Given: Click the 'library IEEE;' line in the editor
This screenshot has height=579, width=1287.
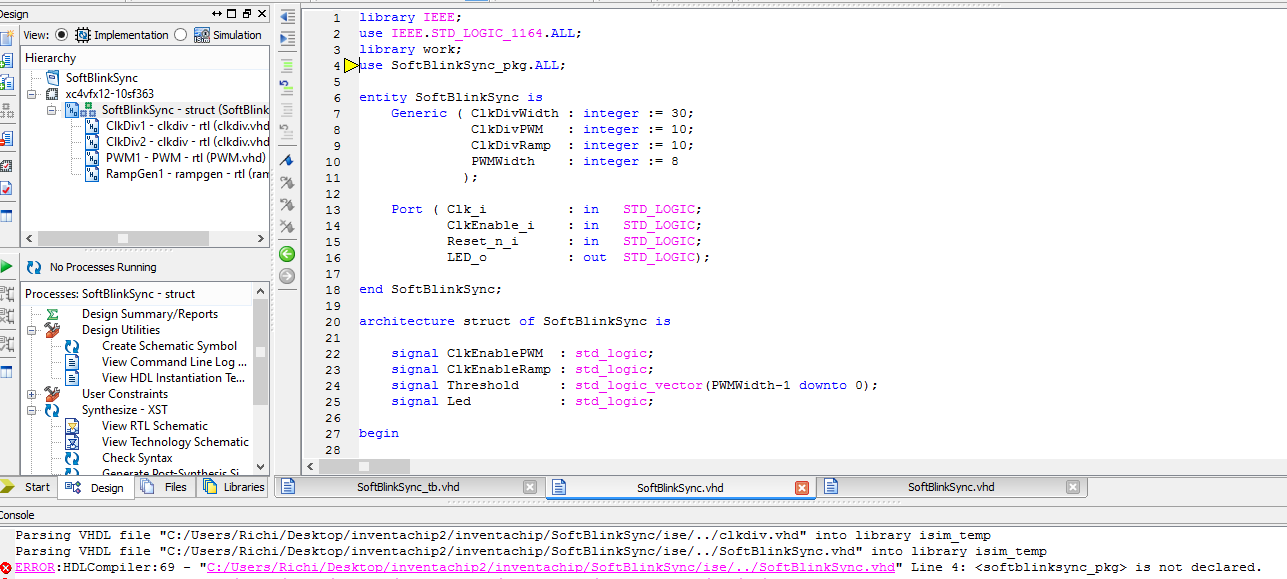Looking at the screenshot, I should [x=411, y=18].
